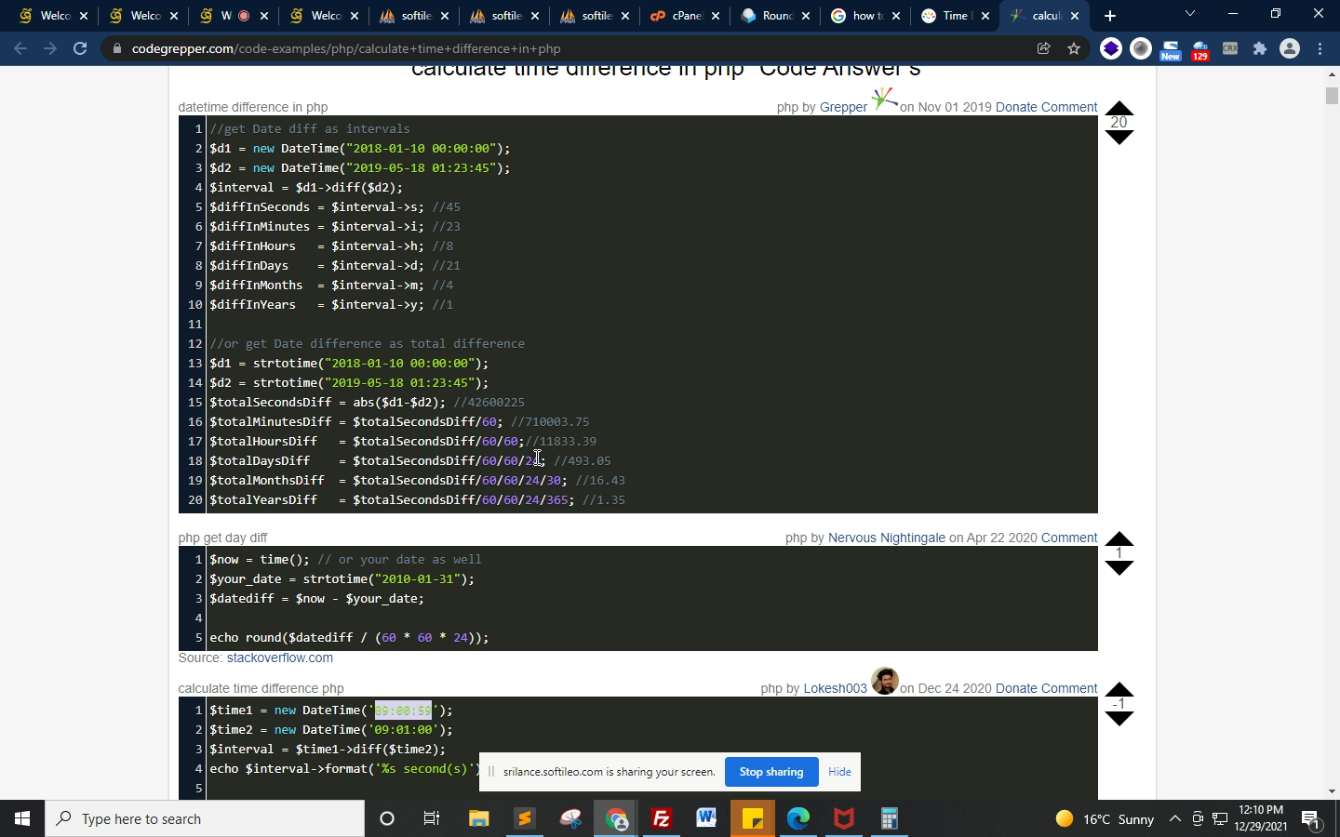Bookmark this page with the star icon
Screen dimensions: 1340x837
[1073, 48]
